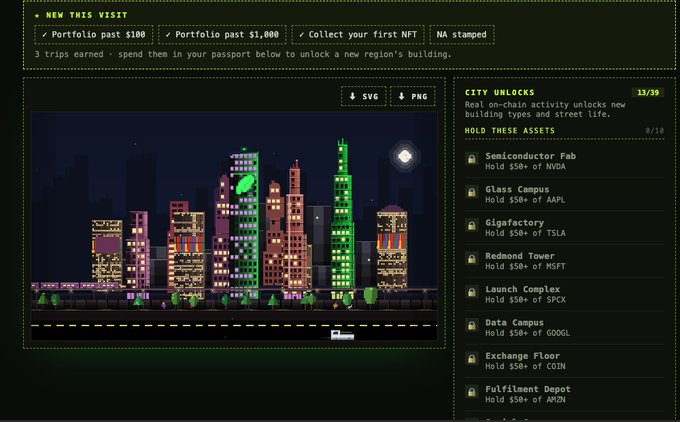The width and height of the screenshot is (680, 422).
Task: Click the star icon next to NEW THIS VISIT
Action: 37,15
